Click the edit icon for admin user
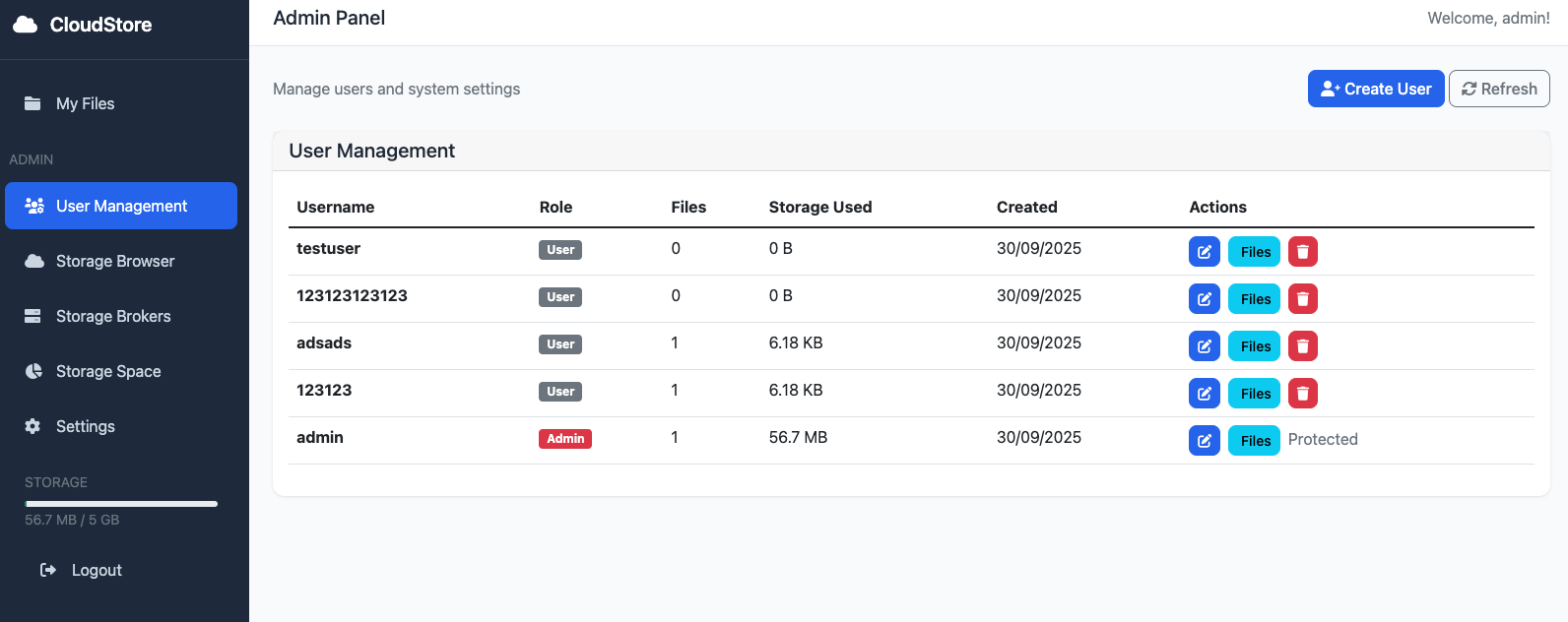Viewport: 1568px width, 622px height. 1204,441
